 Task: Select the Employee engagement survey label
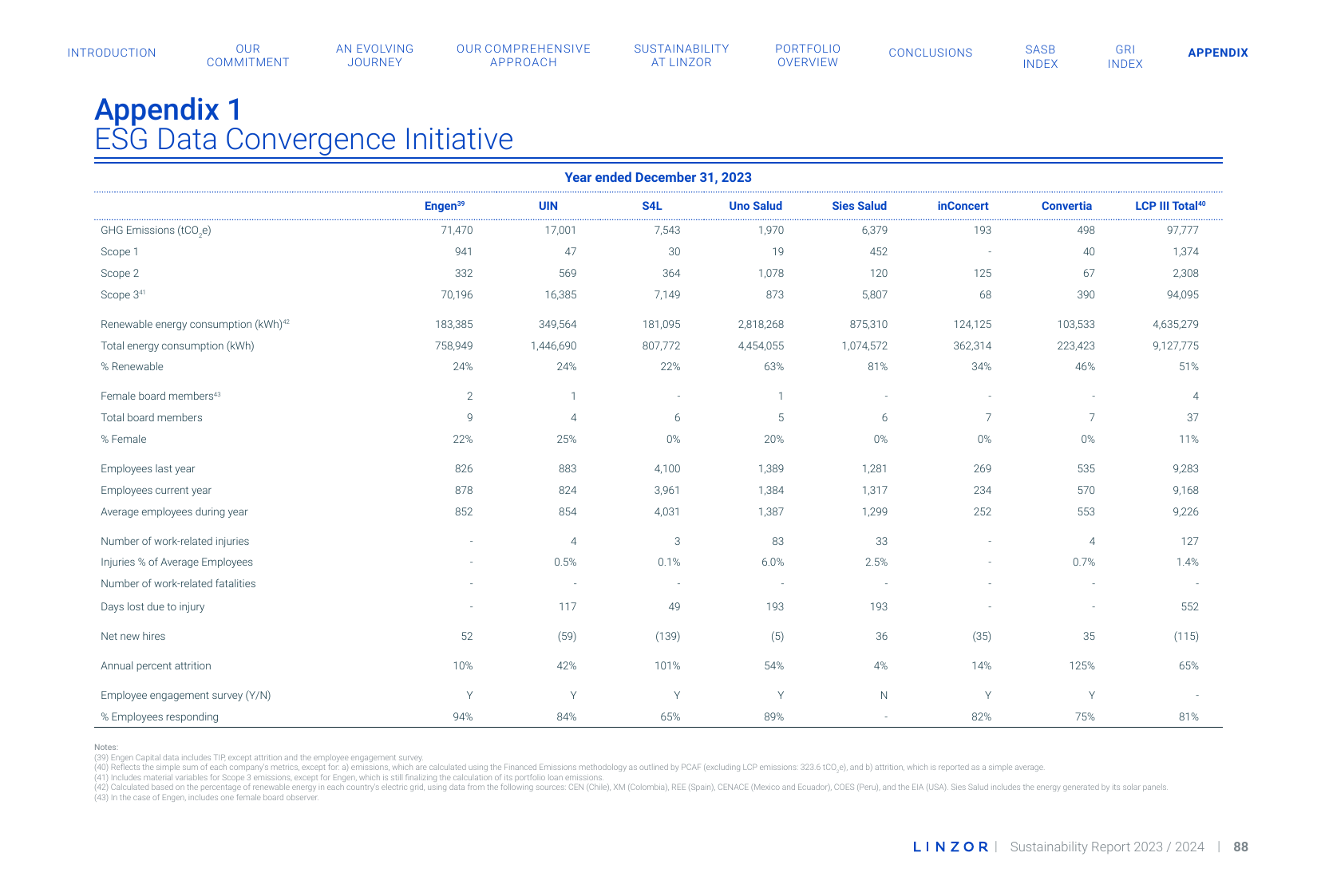click(x=186, y=696)
